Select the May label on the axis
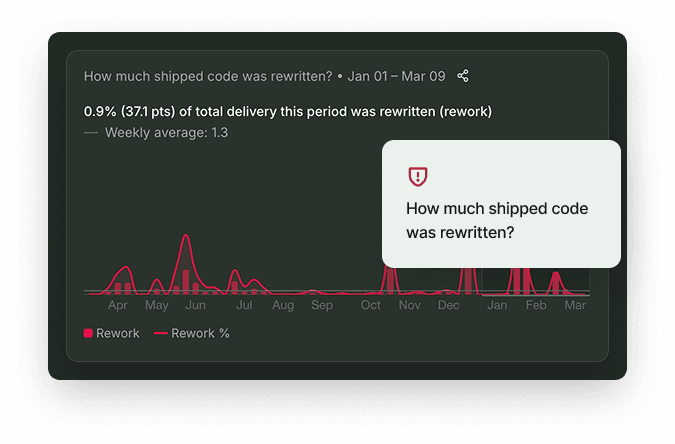The height and width of the screenshot is (444, 675). tap(157, 305)
